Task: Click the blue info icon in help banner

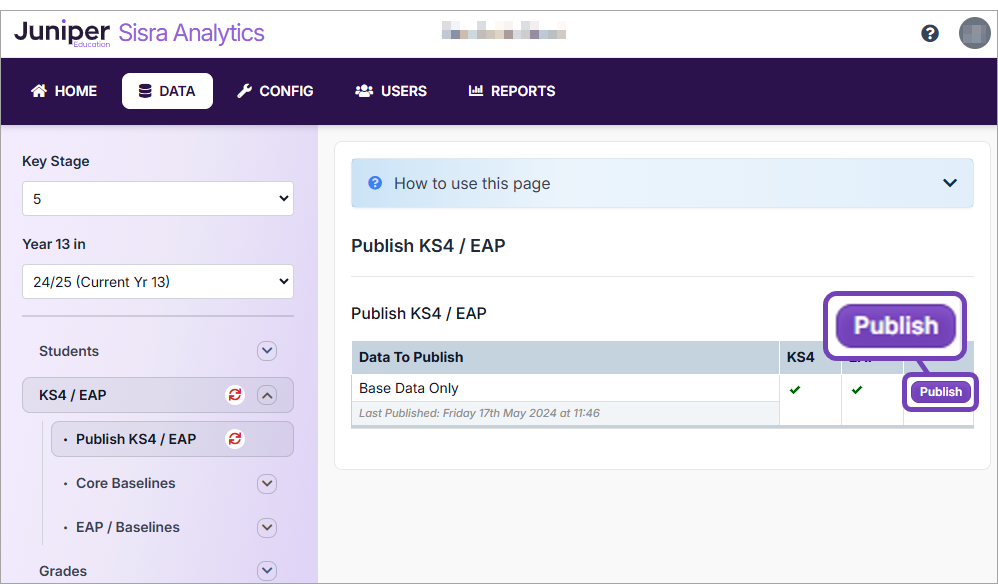Action: coord(375,183)
